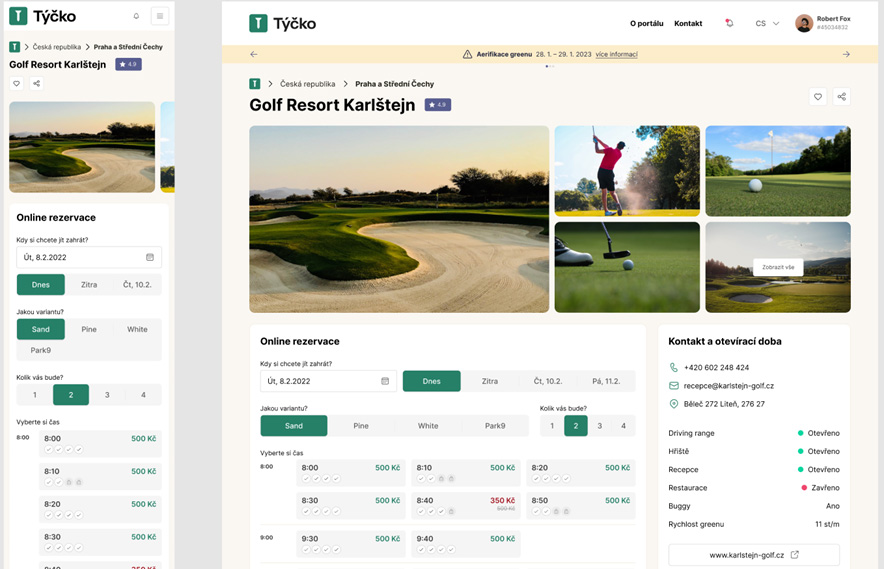Expand the CS language dropdown
The image size is (884, 569).
point(767,23)
